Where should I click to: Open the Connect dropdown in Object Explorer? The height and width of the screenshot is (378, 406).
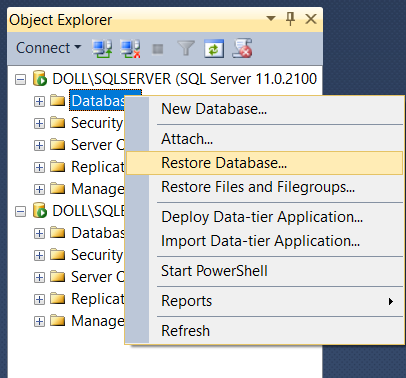(x=49, y=48)
